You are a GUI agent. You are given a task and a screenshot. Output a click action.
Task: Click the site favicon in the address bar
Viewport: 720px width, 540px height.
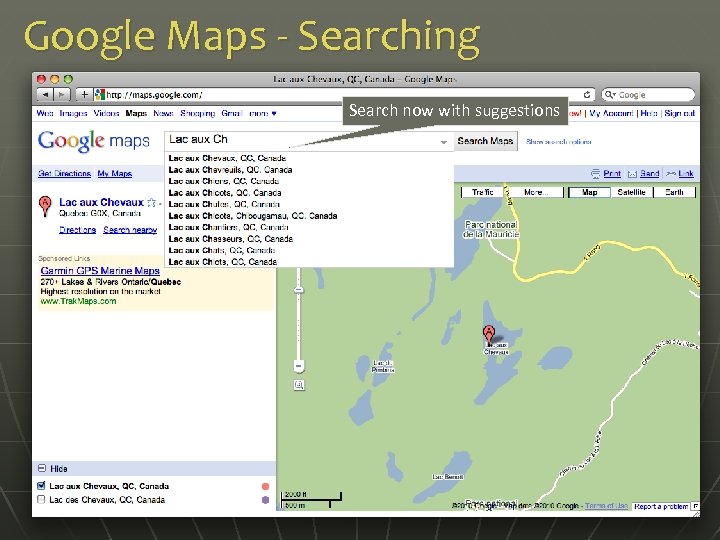pos(100,95)
